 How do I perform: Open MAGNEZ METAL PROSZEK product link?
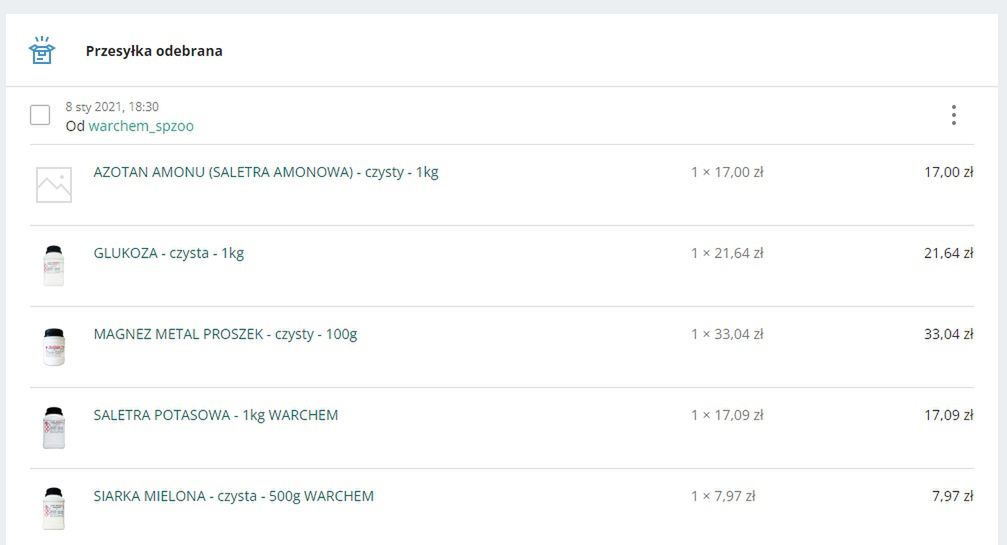[225, 334]
